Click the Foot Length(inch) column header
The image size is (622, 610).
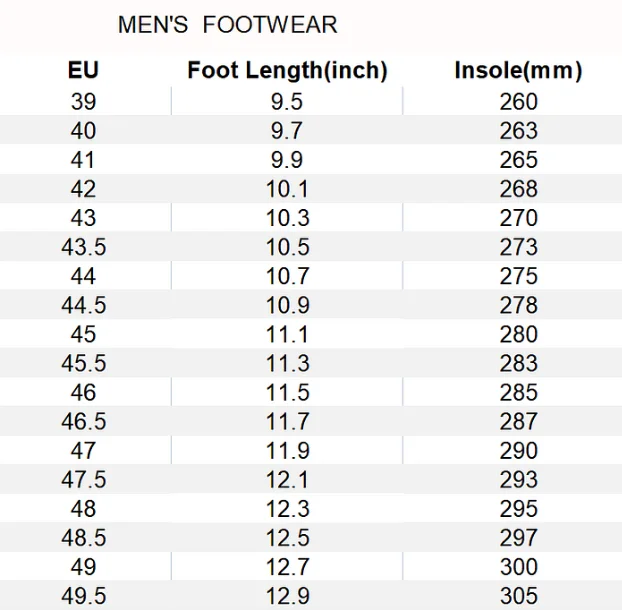coord(287,71)
